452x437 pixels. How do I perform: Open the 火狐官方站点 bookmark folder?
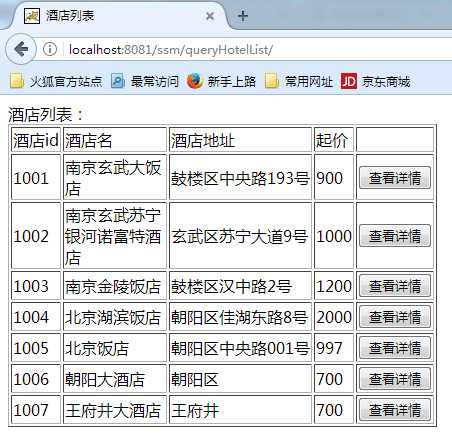(x=56, y=81)
